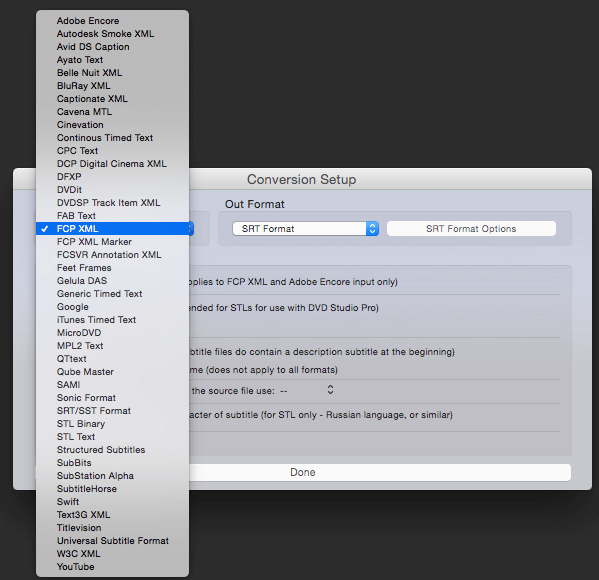Pick SAMI format entry
Screen dimensions: 599x580
pos(112,384)
